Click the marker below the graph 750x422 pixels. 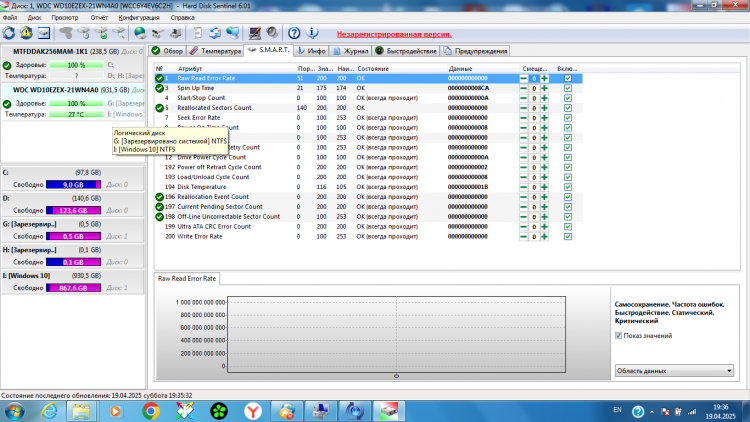click(396, 376)
